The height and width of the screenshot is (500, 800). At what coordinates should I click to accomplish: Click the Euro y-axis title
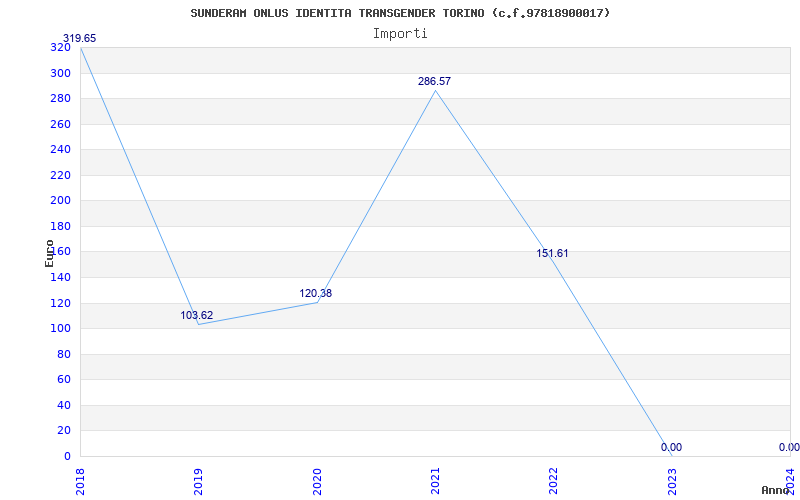coord(49,254)
